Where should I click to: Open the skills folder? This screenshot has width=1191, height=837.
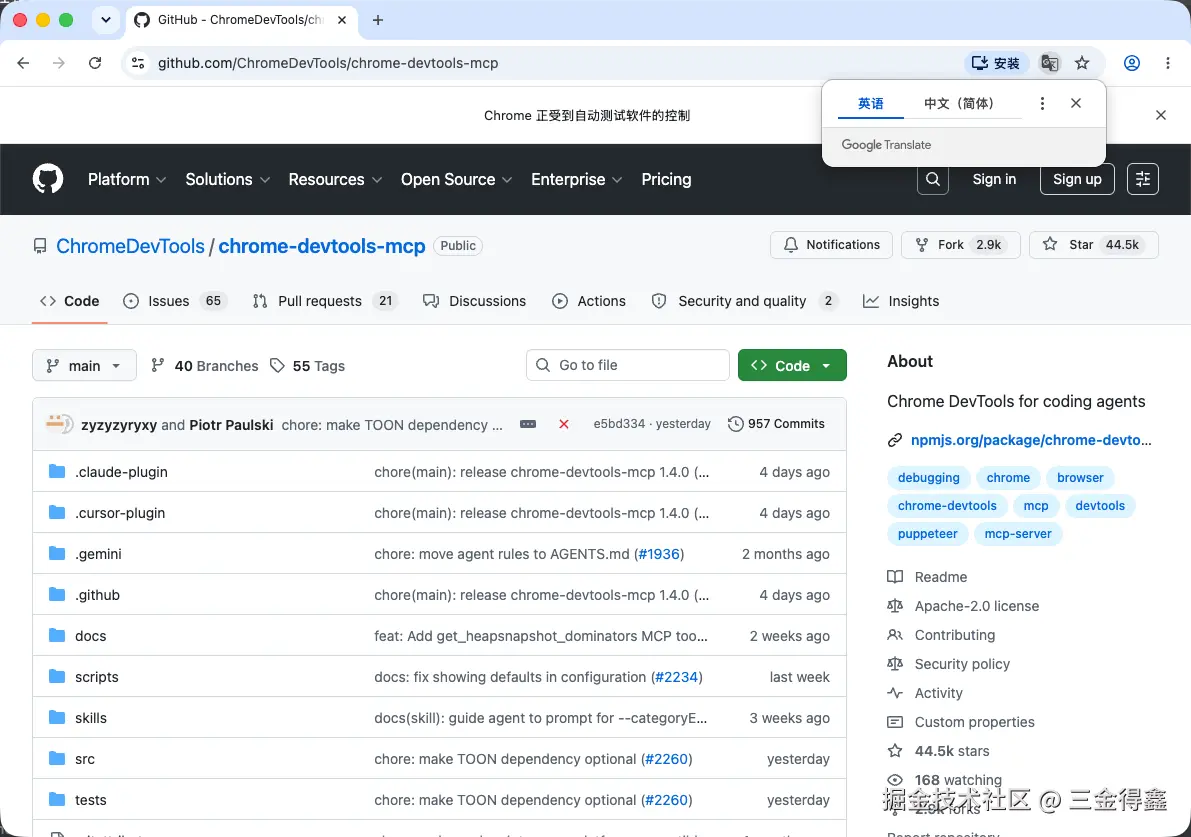[x=90, y=718]
